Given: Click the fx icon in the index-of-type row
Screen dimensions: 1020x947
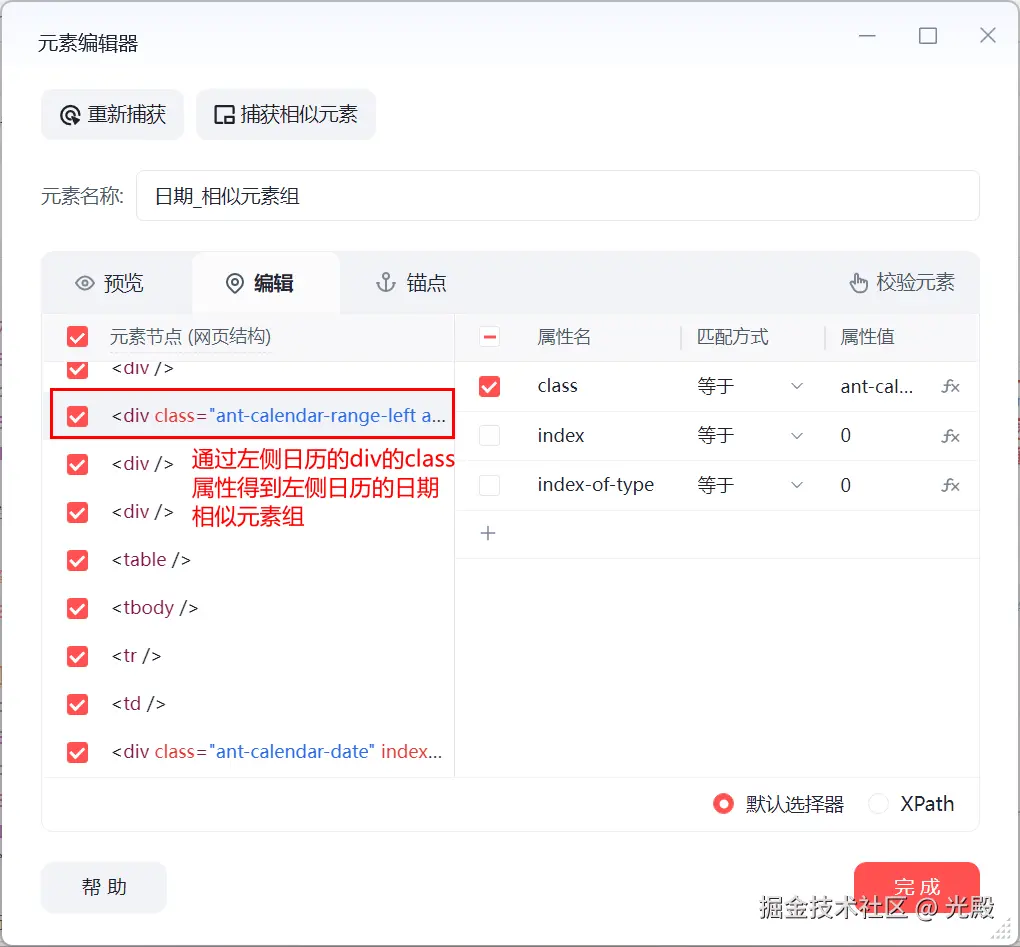Looking at the screenshot, I should [x=950, y=485].
